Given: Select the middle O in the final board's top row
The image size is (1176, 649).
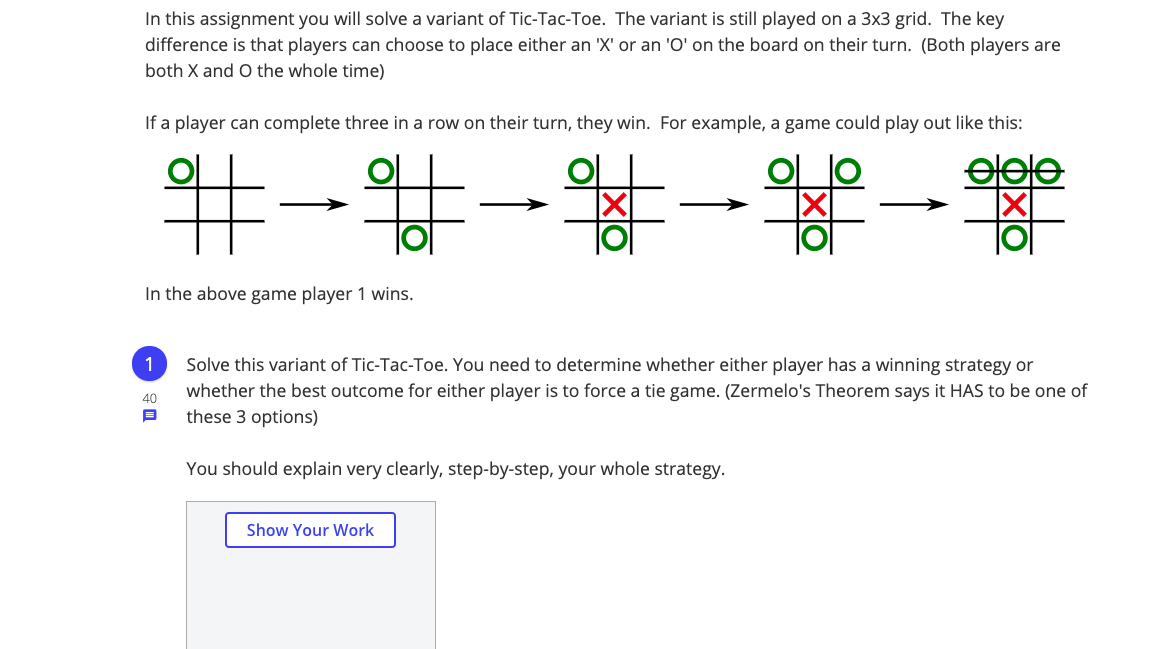Looking at the screenshot, I should coord(1013,170).
